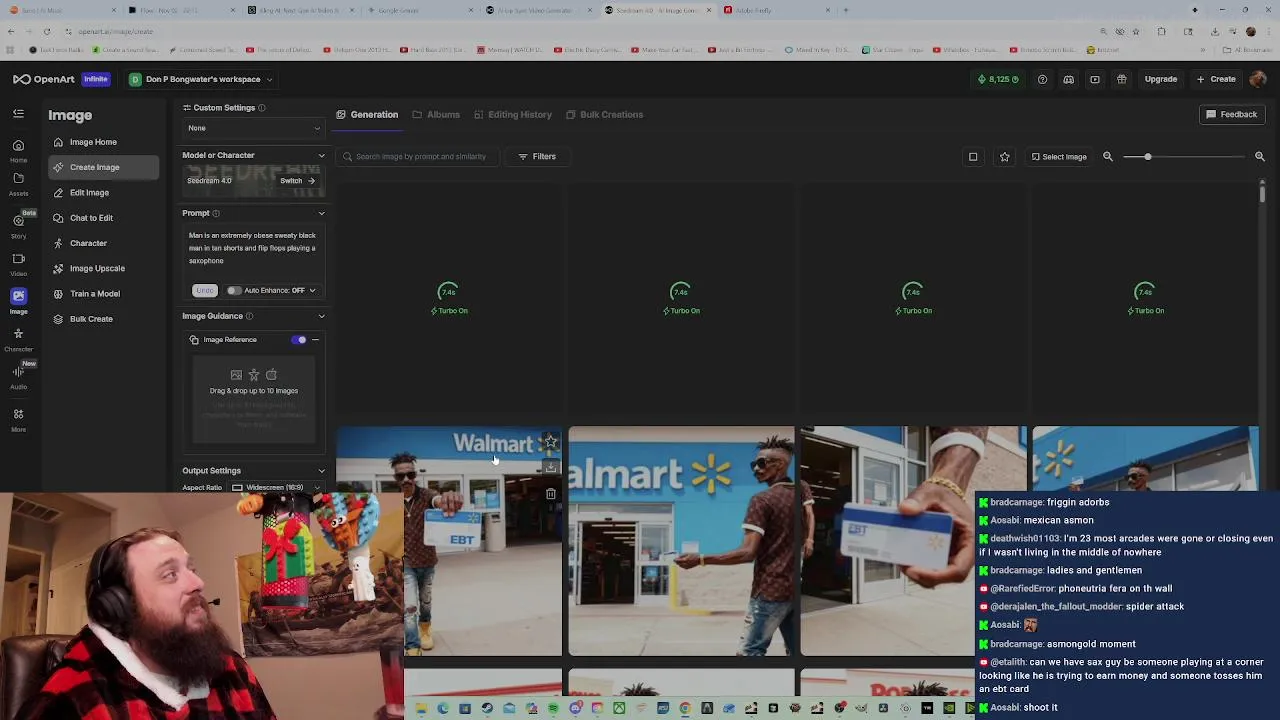Screen dimensions: 1280x720
Task: Click the credits balance 8,125
Action: point(1000,79)
